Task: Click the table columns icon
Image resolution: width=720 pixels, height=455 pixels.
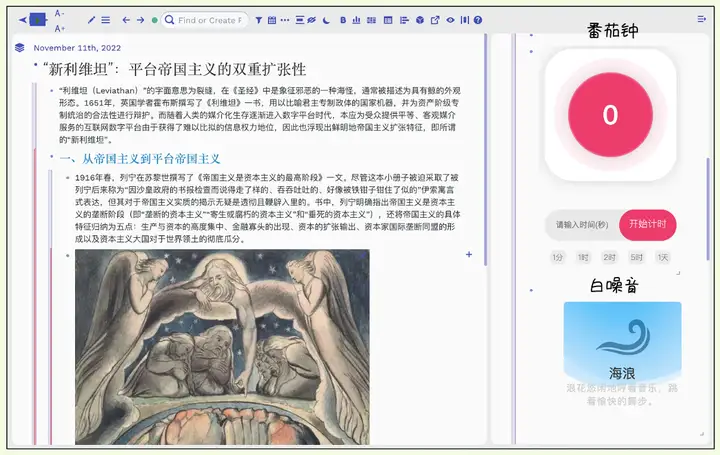Action: tap(388, 20)
